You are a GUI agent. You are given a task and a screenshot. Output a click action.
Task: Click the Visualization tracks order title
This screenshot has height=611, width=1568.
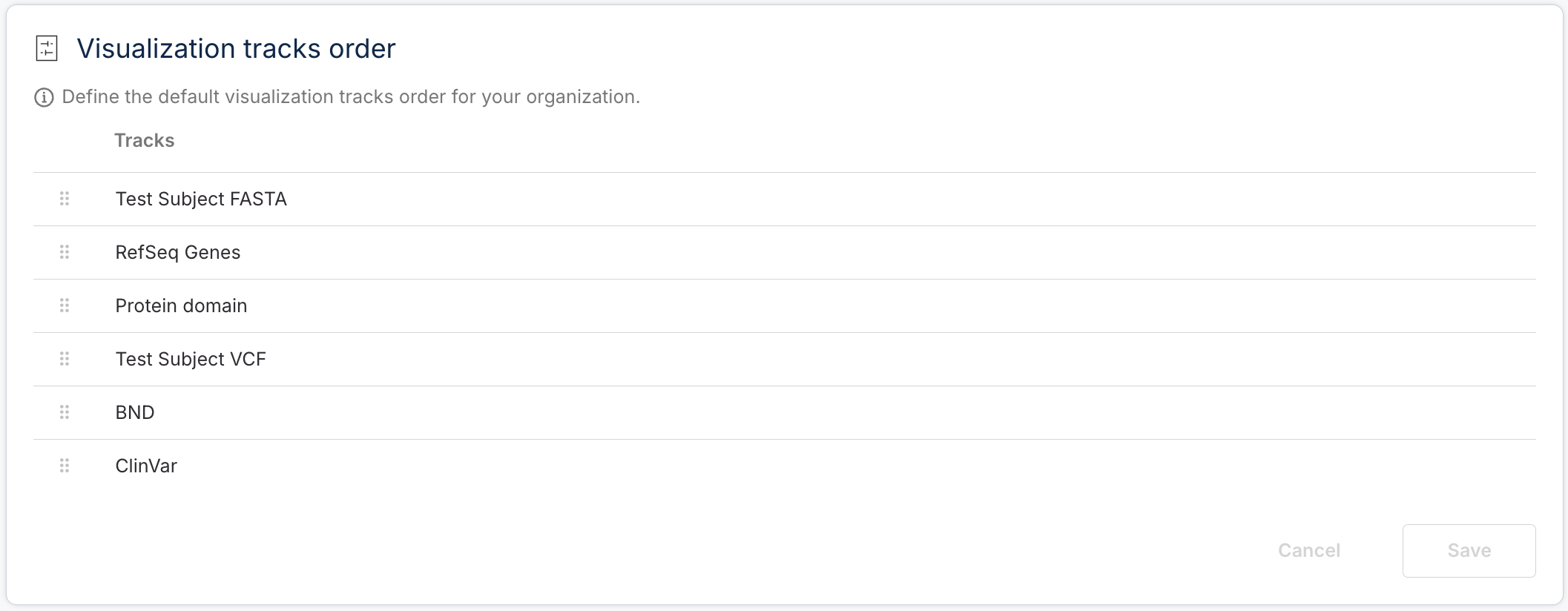point(236,49)
